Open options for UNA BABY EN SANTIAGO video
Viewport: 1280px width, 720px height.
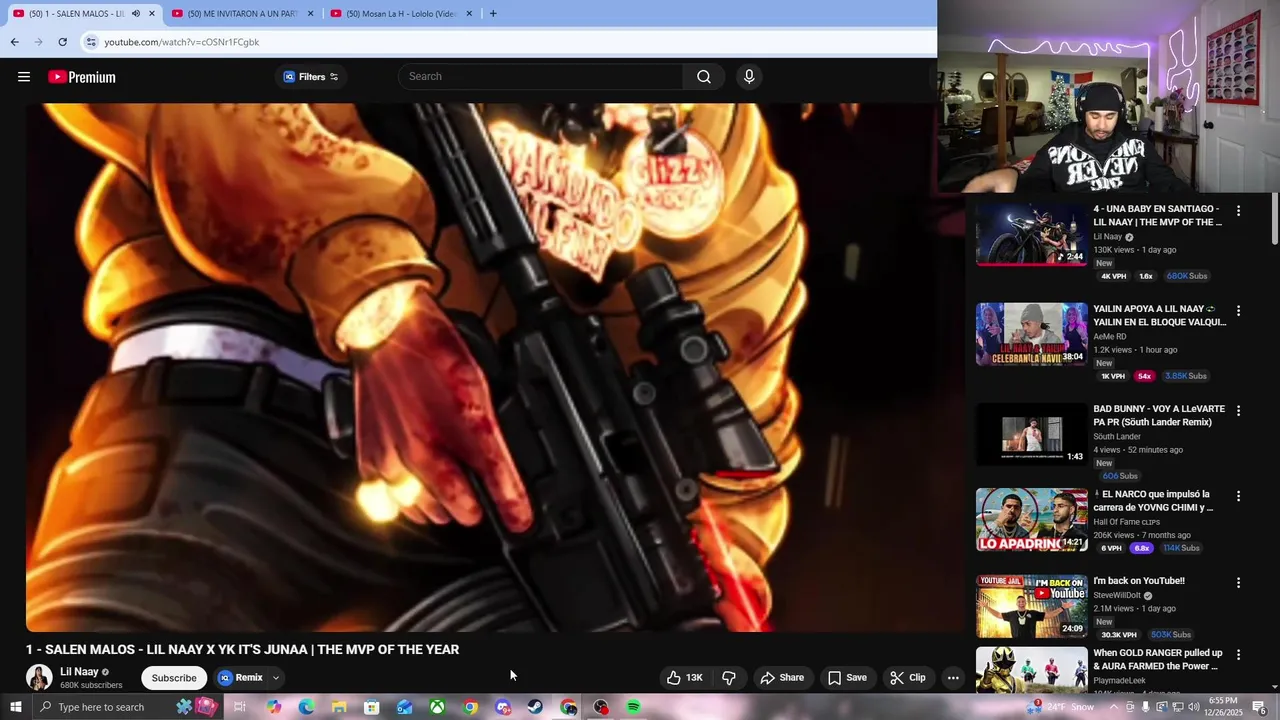[1238, 211]
